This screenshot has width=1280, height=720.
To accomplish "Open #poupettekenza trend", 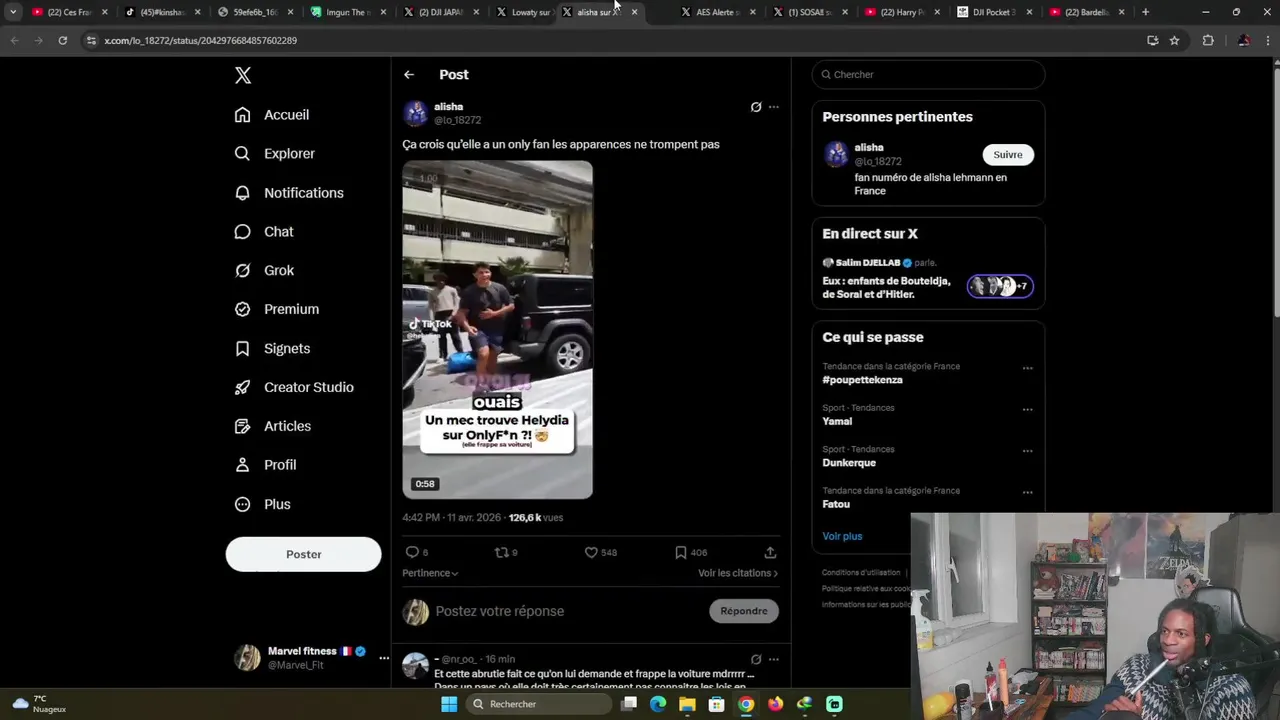I will click(862, 380).
